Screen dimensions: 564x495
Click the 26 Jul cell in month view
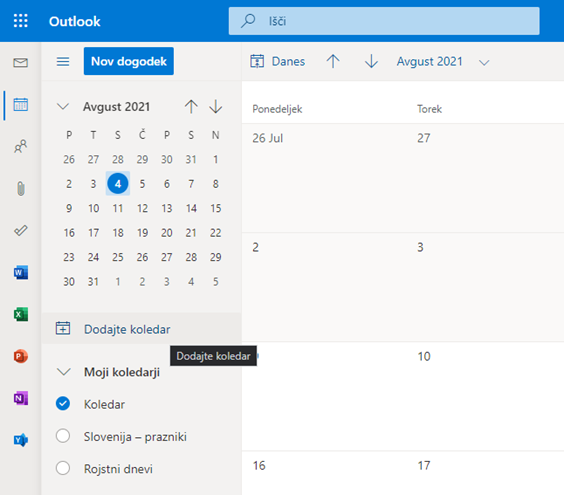(x=324, y=178)
